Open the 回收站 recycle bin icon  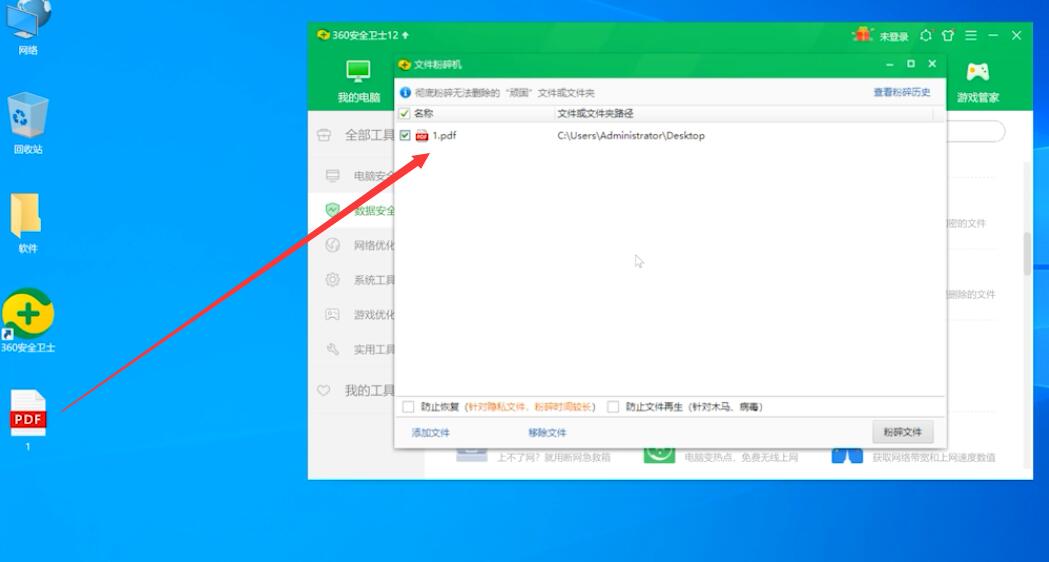(27, 122)
